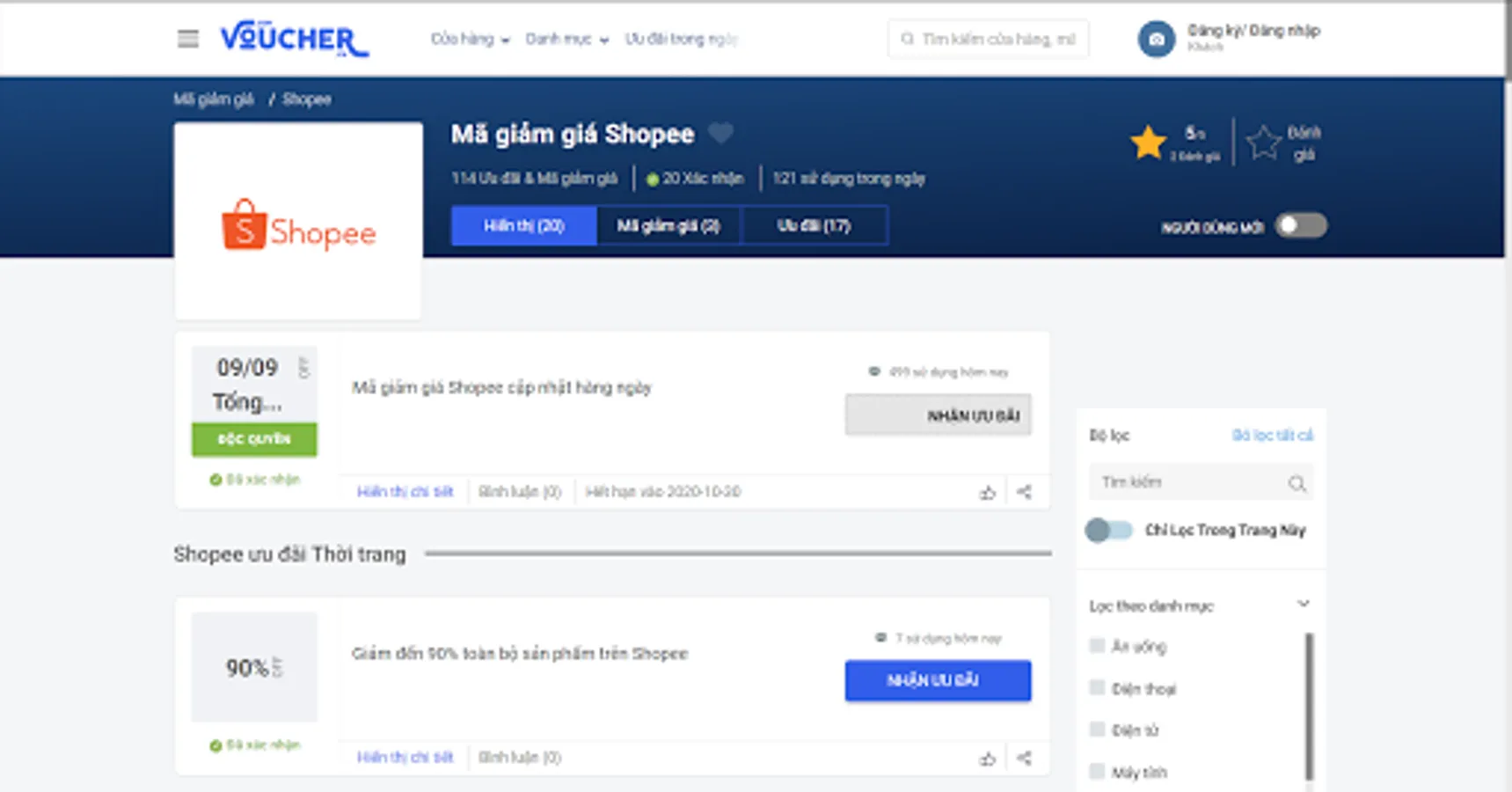The width and height of the screenshot is (1512, 792).
Task: Click blue NHẬN ƯU ĐÃI button
Action: coord(938,680)
